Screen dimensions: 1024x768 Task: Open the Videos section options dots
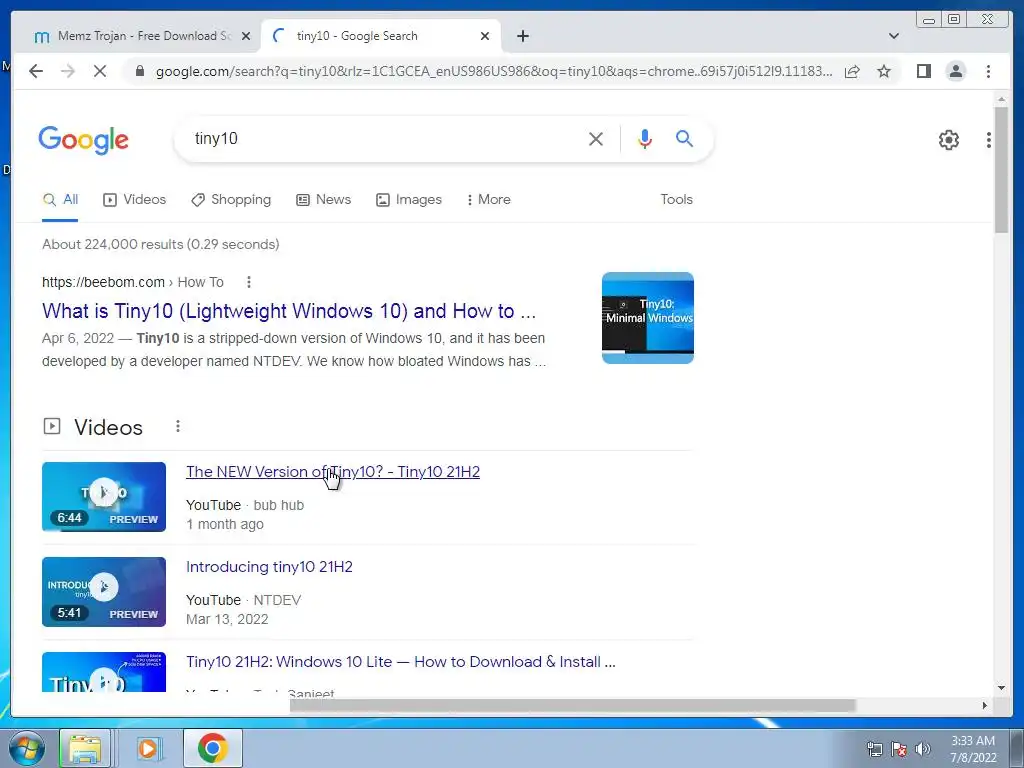tap(178, 426)
